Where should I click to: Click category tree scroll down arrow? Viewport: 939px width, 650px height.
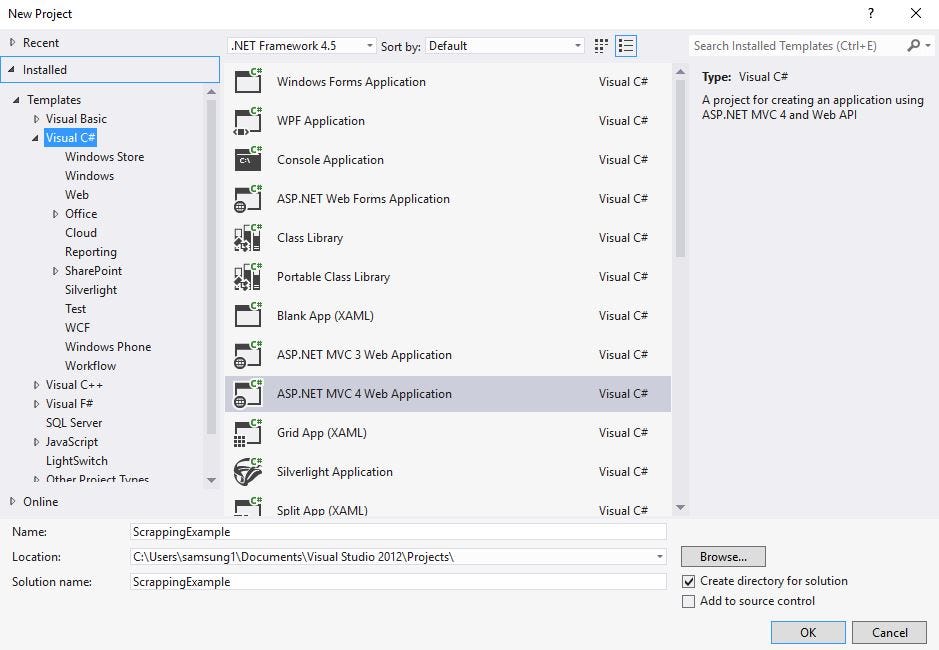tap(211, 480)
